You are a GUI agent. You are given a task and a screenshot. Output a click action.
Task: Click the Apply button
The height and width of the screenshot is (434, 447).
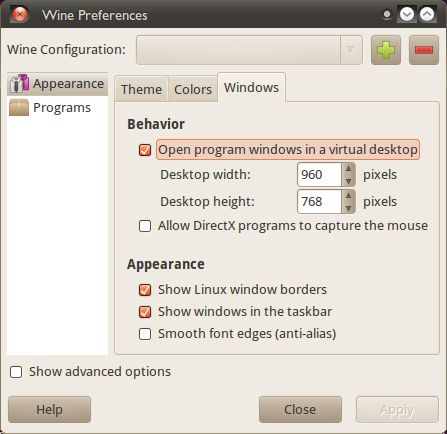(x=397, y=409)
